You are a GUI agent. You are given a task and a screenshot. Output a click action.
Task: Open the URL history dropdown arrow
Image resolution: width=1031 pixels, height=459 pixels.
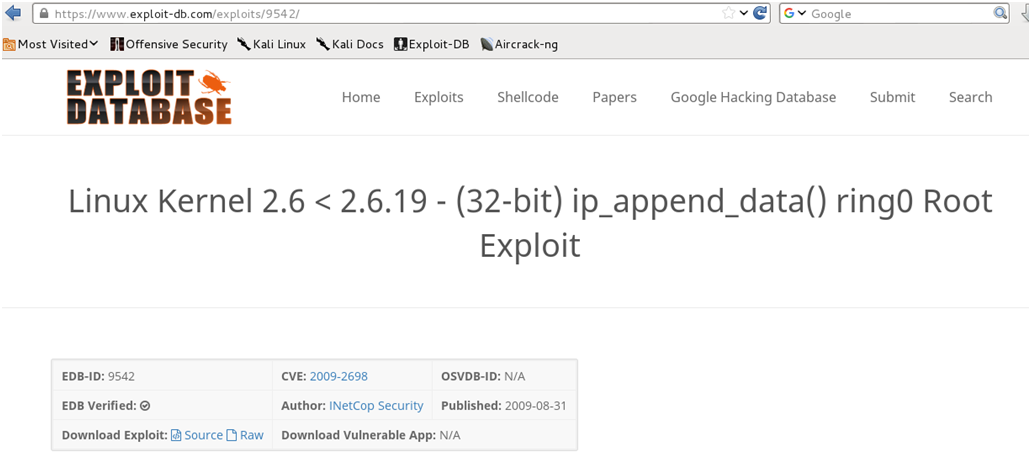click(x=744, y=13)
